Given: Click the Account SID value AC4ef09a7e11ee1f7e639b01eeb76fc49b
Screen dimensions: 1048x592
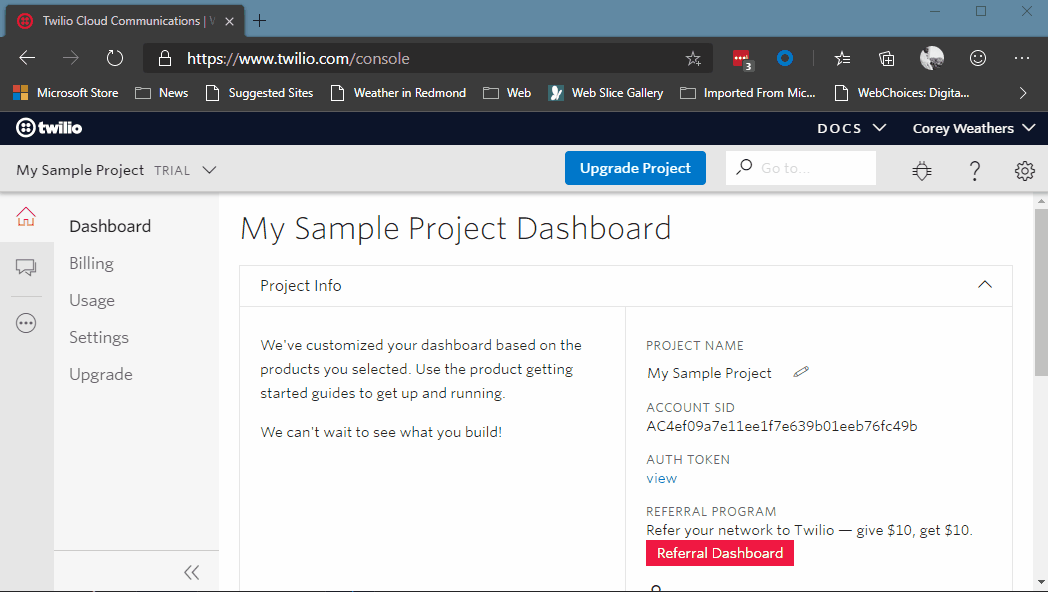Looking at the screenshot, I should click(x=781, y=426).
